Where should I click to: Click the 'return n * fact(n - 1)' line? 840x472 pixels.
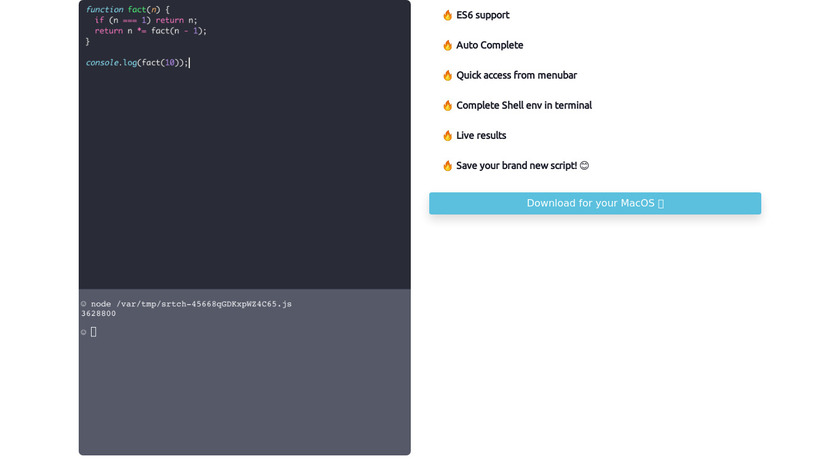[x=150, y=31]
